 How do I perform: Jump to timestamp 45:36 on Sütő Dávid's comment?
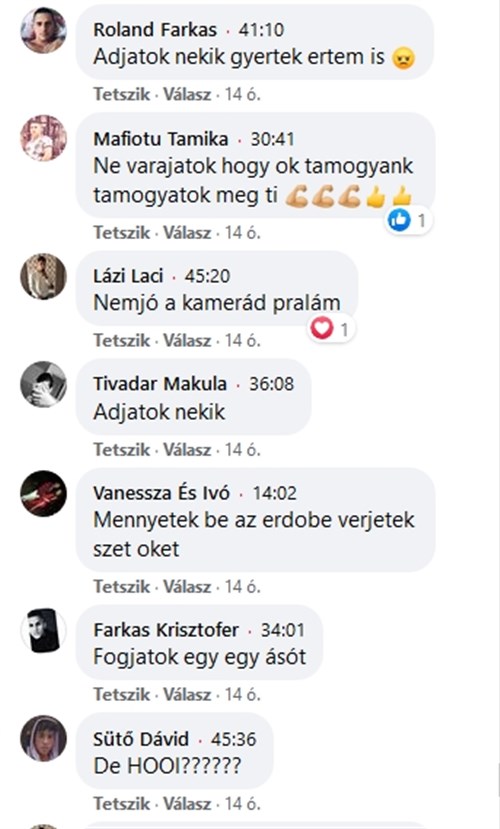(234, 739)
